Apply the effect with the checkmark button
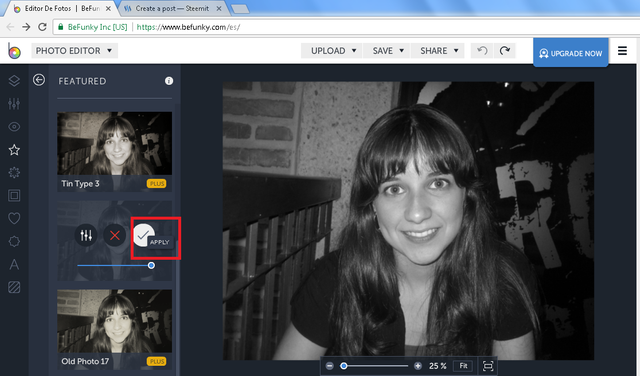 [x=143, y=235]
